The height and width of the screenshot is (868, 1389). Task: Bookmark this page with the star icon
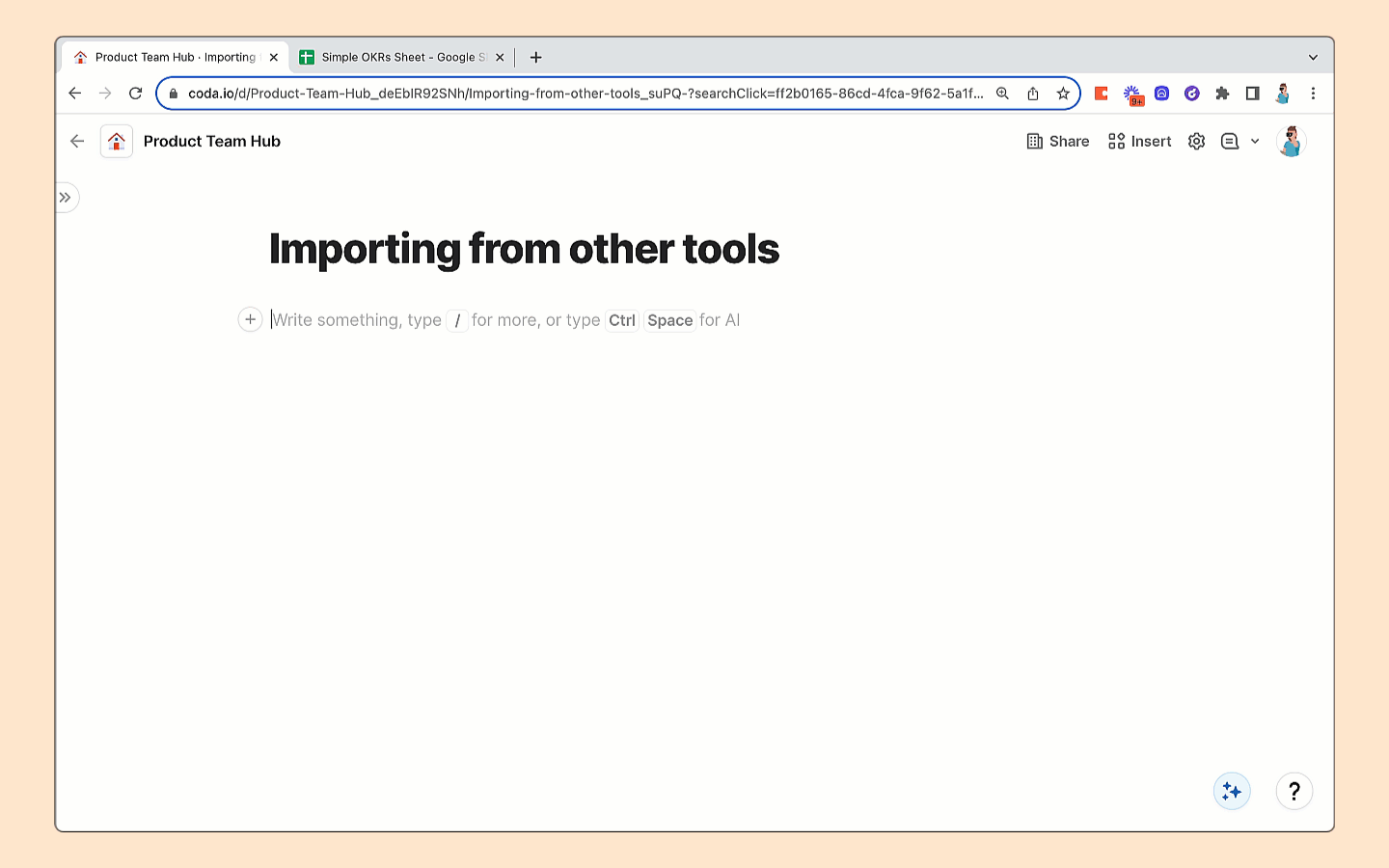point(1063,94)
